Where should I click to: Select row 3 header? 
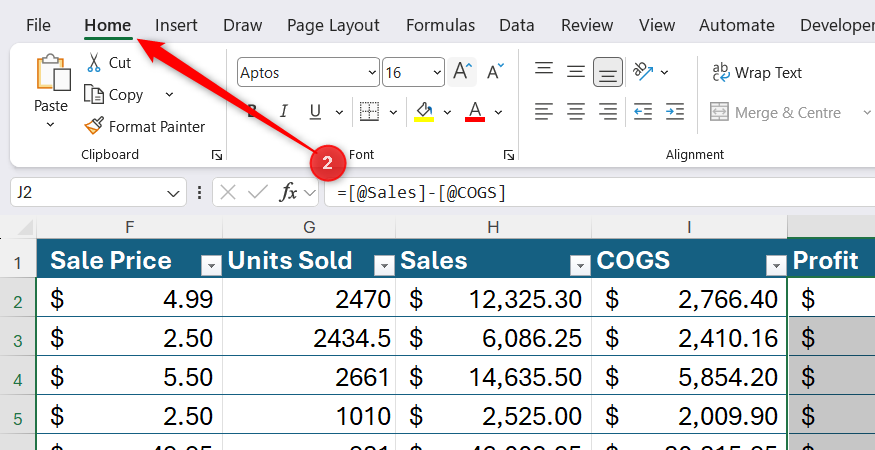(x=18, y=339)
